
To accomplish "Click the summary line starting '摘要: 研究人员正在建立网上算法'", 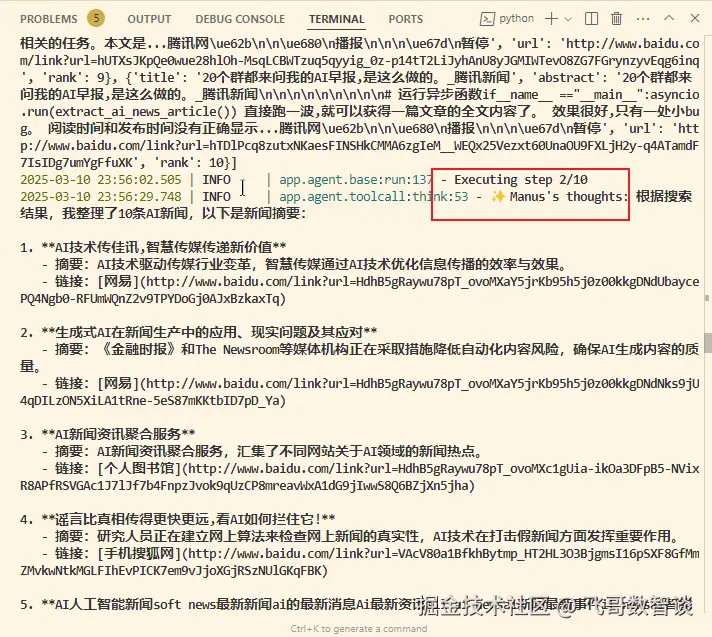I will pyautogui.click(x=366, y=537).
